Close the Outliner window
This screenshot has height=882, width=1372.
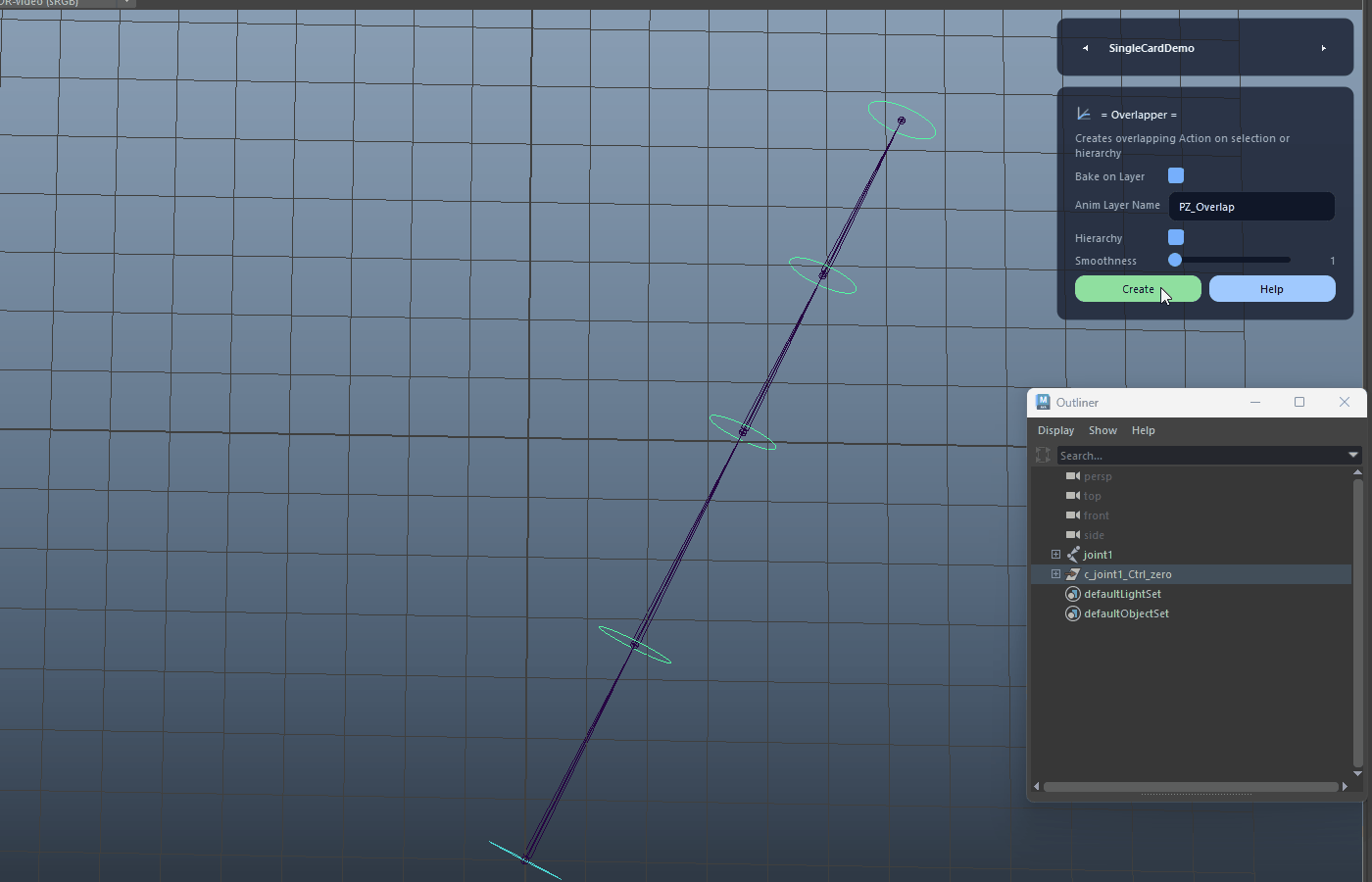[1345, 402]
